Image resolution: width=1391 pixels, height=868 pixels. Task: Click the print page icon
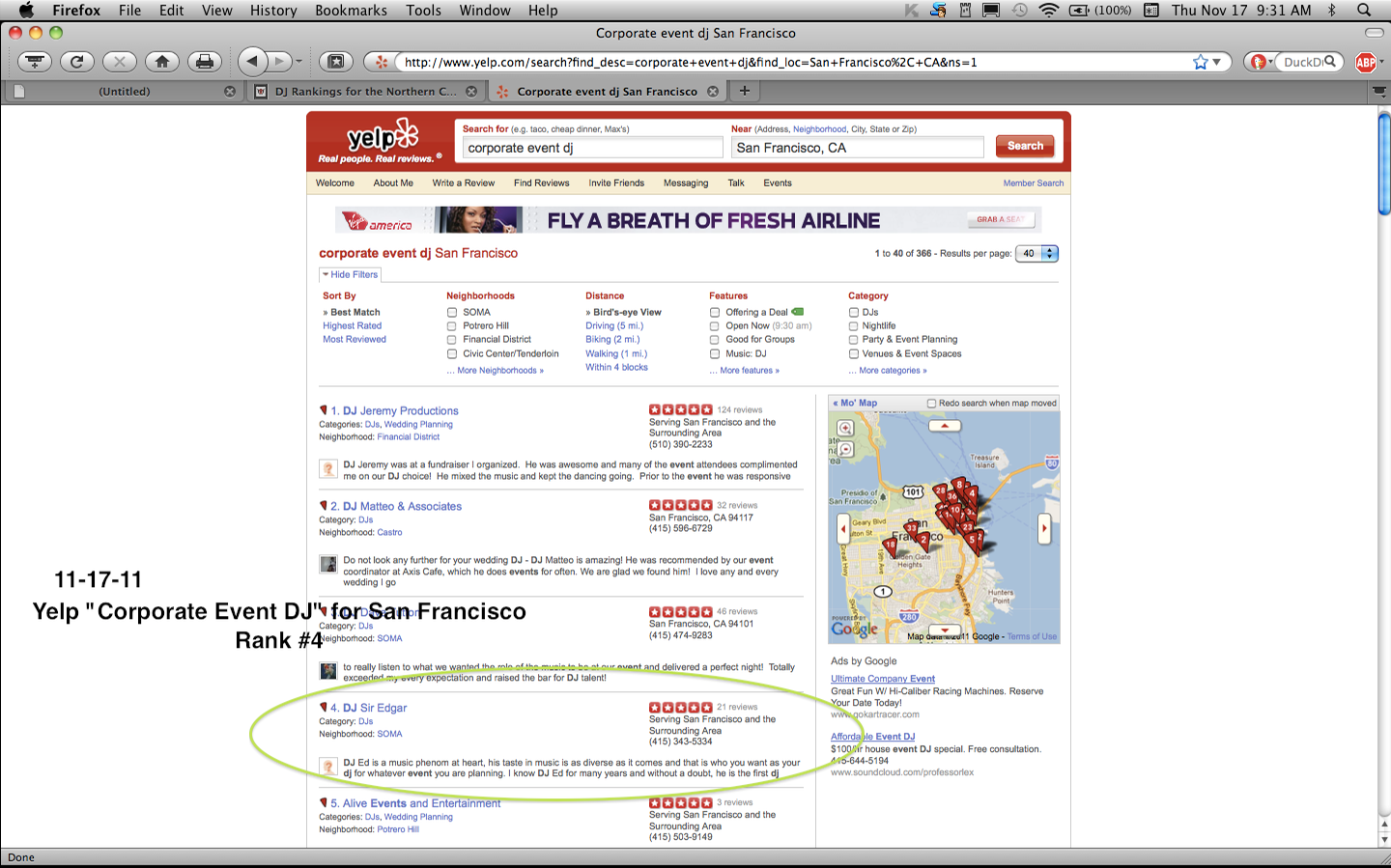tap(204, 62)
